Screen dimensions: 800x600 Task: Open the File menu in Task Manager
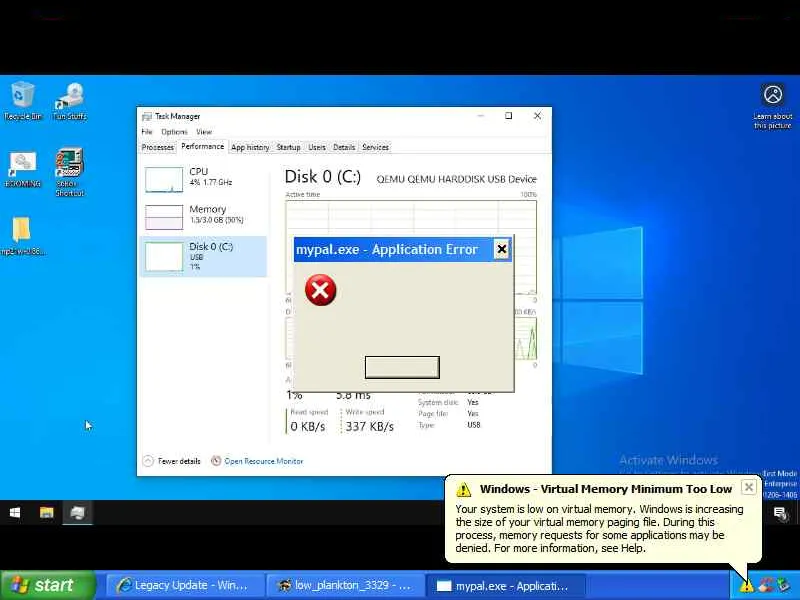pyautogui.click(x=147, y=132)
